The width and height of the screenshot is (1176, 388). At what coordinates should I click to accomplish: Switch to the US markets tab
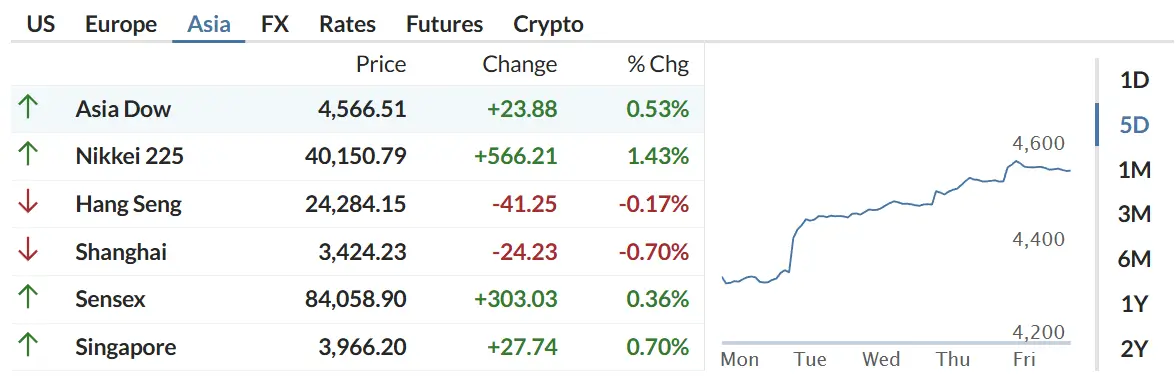pos(41,24)
